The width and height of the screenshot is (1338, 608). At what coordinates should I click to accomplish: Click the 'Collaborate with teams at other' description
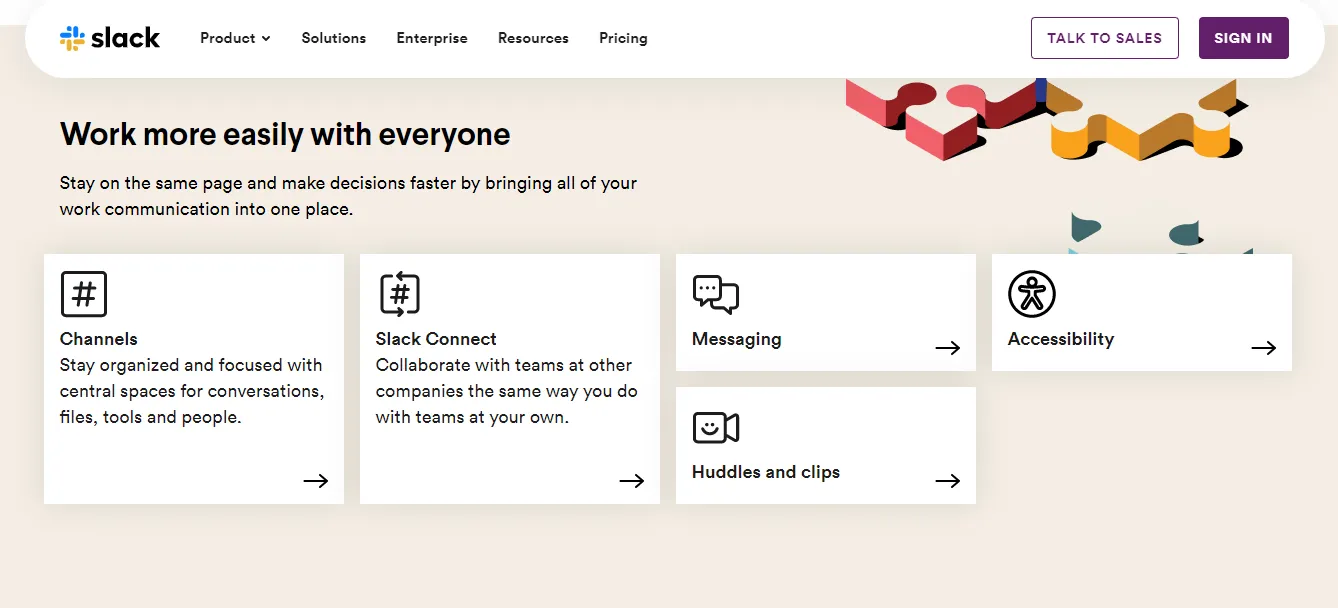click(507, 391)
